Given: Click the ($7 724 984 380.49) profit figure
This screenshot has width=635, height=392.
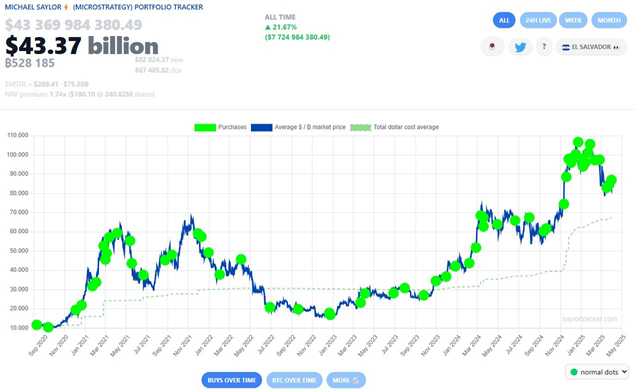Looking at the screenshot, I should coord(297,37).
